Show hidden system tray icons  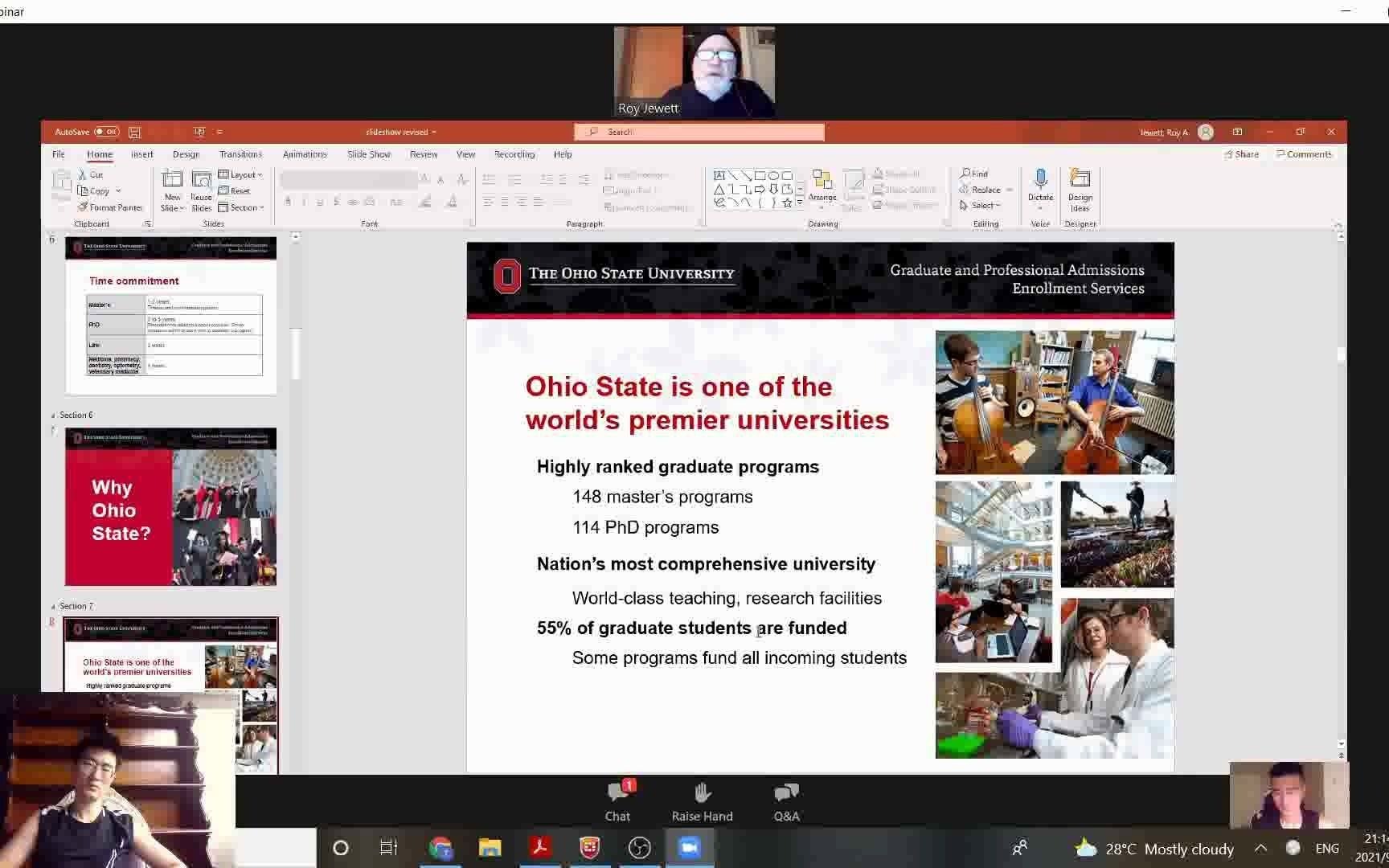pos(1260,848)
